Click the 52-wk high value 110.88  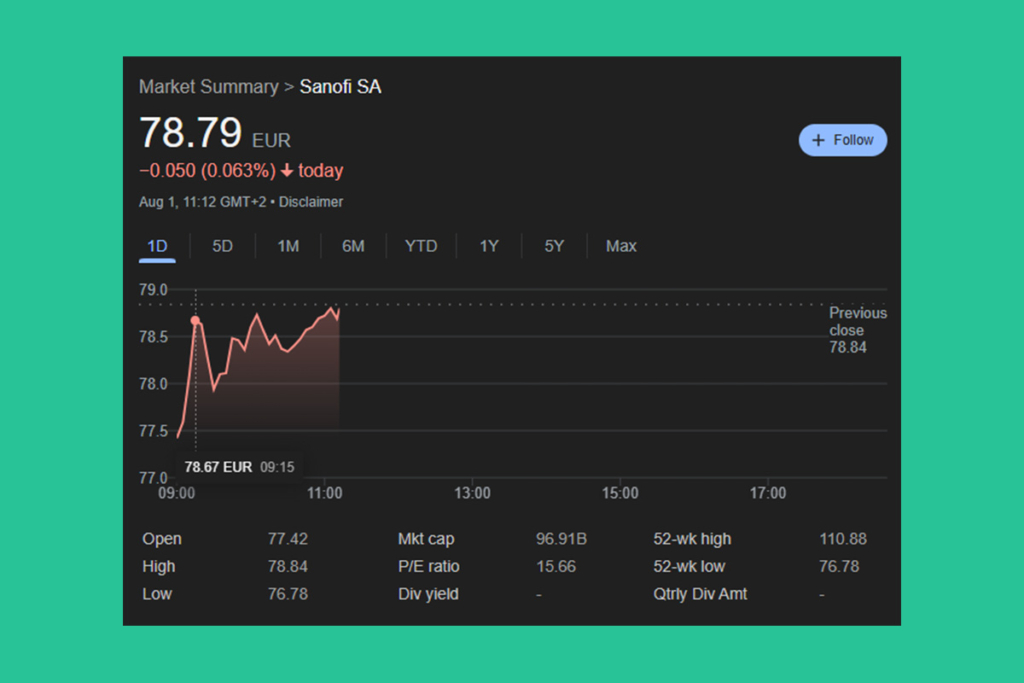(842, 539)
